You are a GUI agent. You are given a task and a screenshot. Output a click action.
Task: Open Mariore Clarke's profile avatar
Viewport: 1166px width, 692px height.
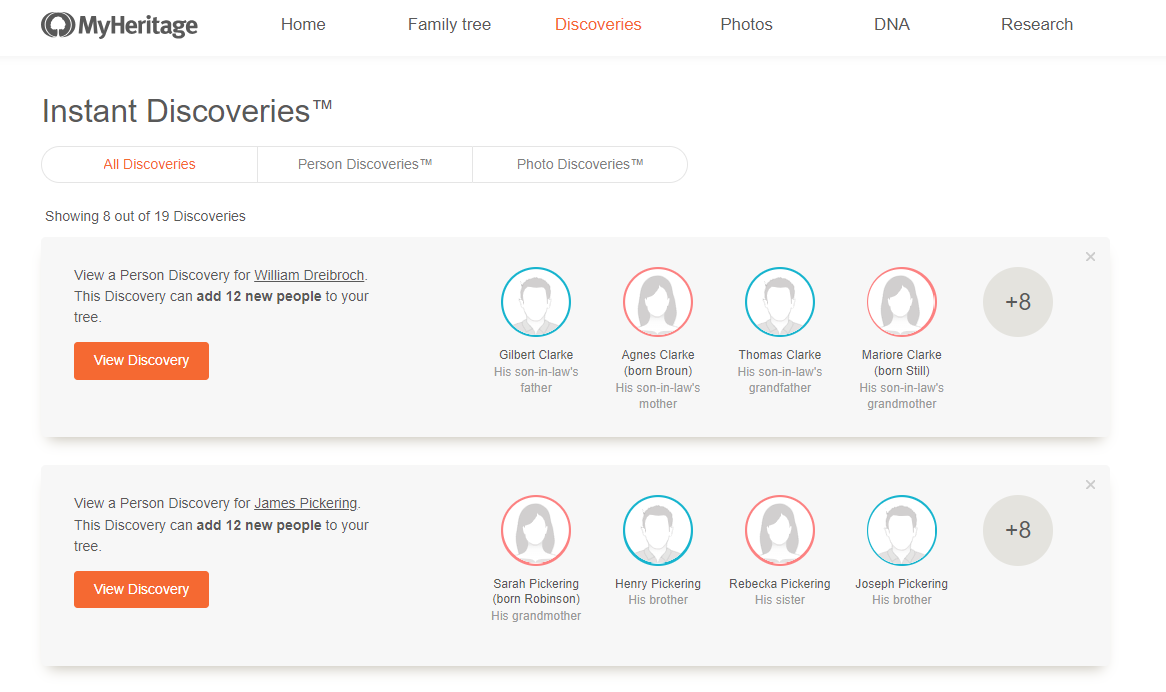pyautogui.click(x=901, y=301)
